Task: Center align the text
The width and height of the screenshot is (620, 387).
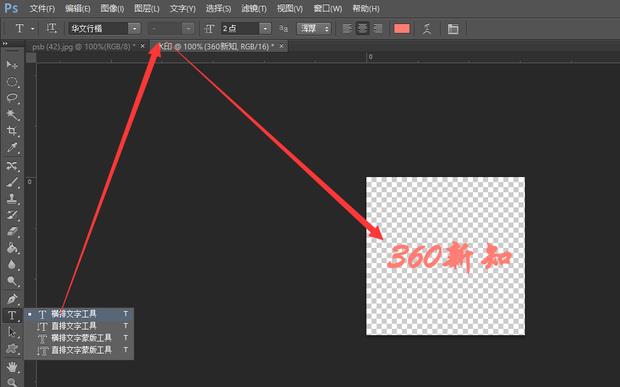Action: (362, 28)
